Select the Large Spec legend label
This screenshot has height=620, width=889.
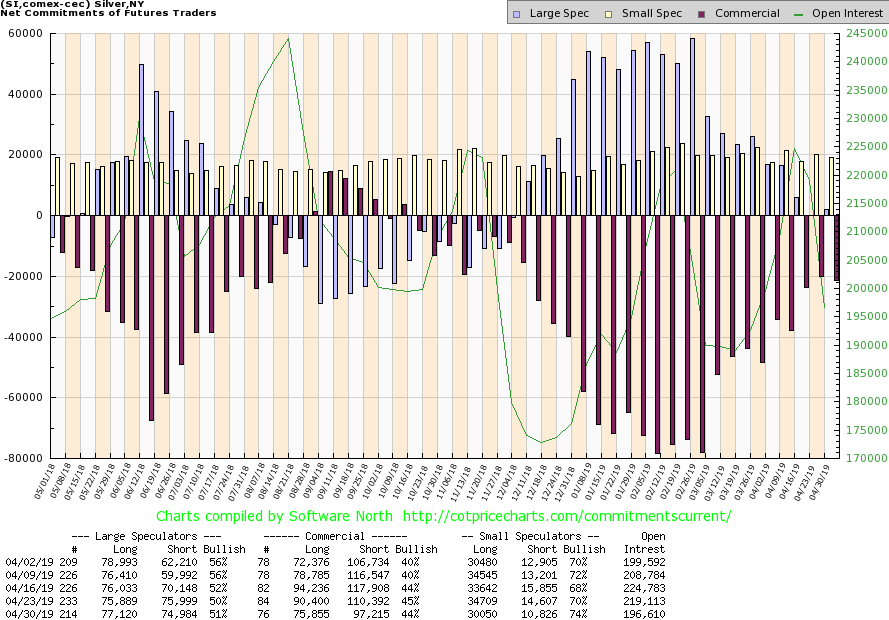pos(559,14)
